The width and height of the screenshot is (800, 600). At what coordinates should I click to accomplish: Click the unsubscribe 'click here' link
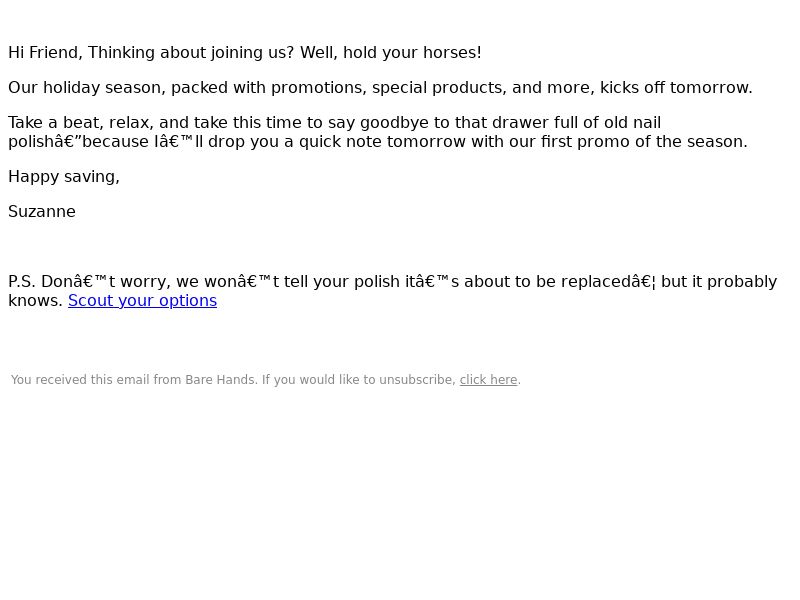[x=488, y=380]
